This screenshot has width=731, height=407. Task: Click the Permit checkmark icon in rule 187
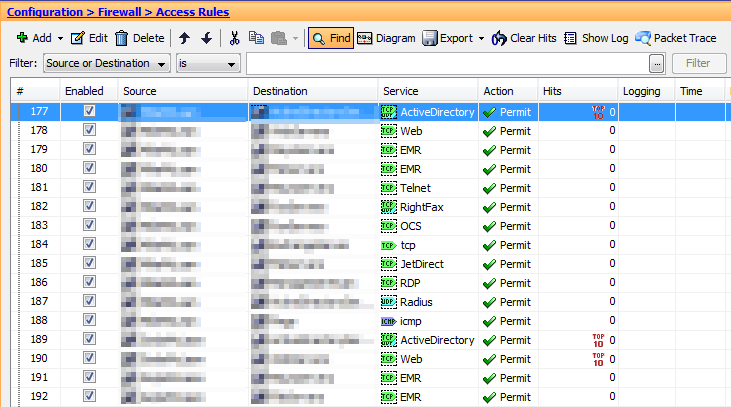pos(489,303)
